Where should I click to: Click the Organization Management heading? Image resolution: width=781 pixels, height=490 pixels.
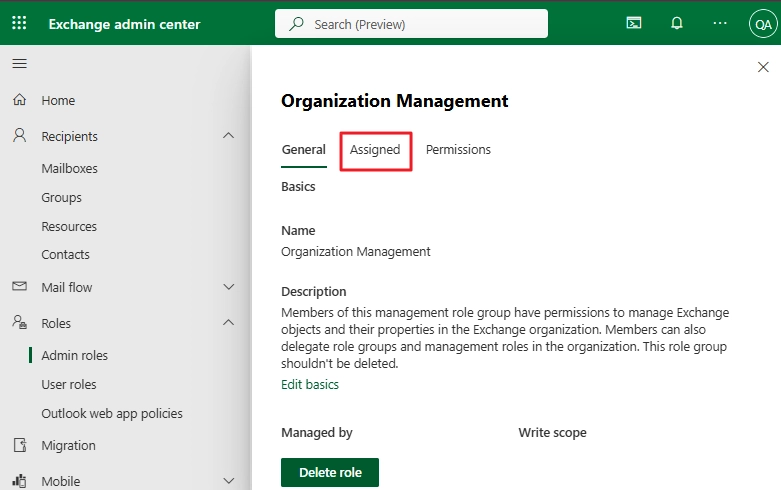point(394,101)
